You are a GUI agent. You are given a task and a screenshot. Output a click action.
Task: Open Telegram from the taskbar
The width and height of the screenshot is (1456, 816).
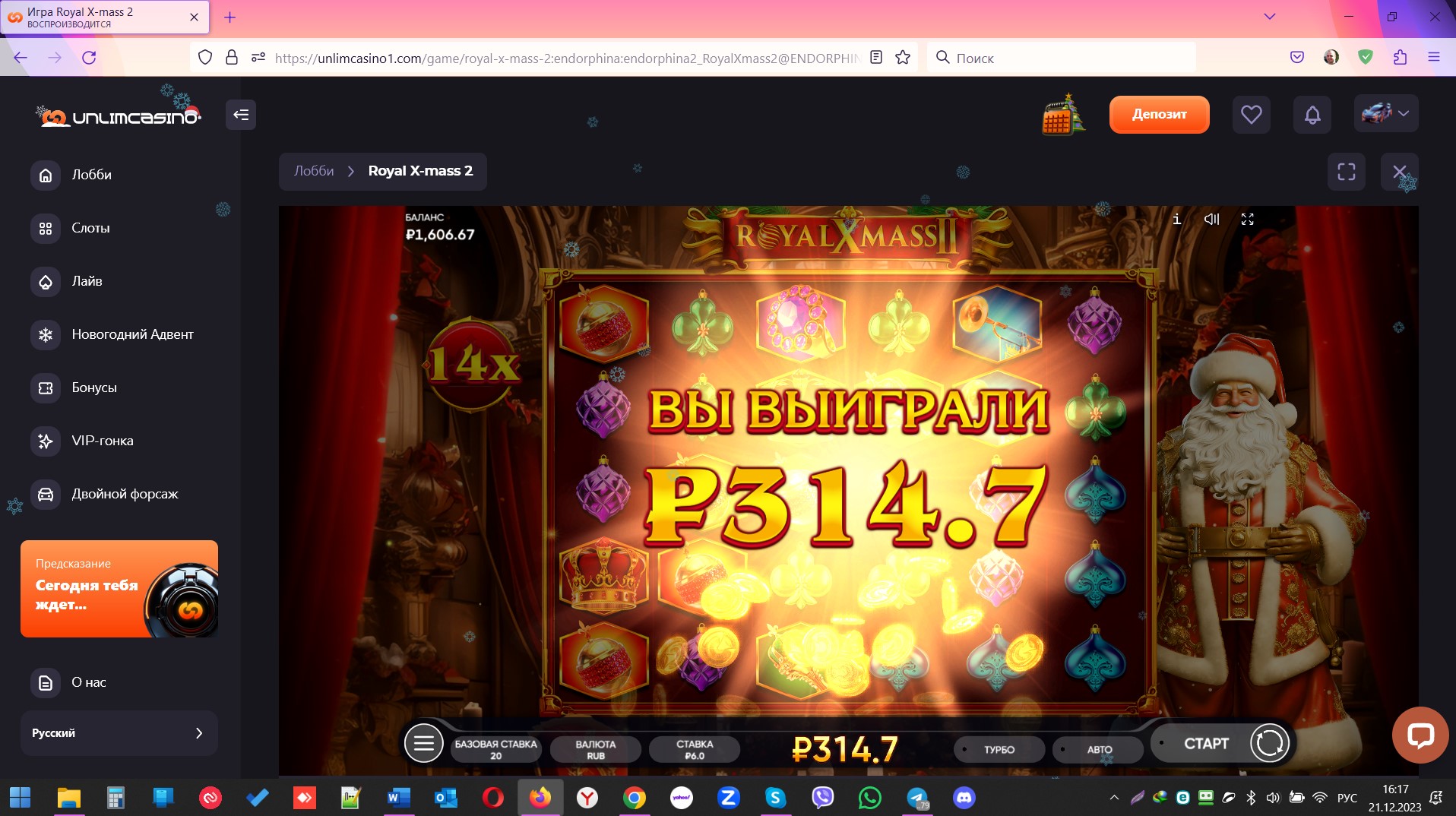[x=917, y=798]
